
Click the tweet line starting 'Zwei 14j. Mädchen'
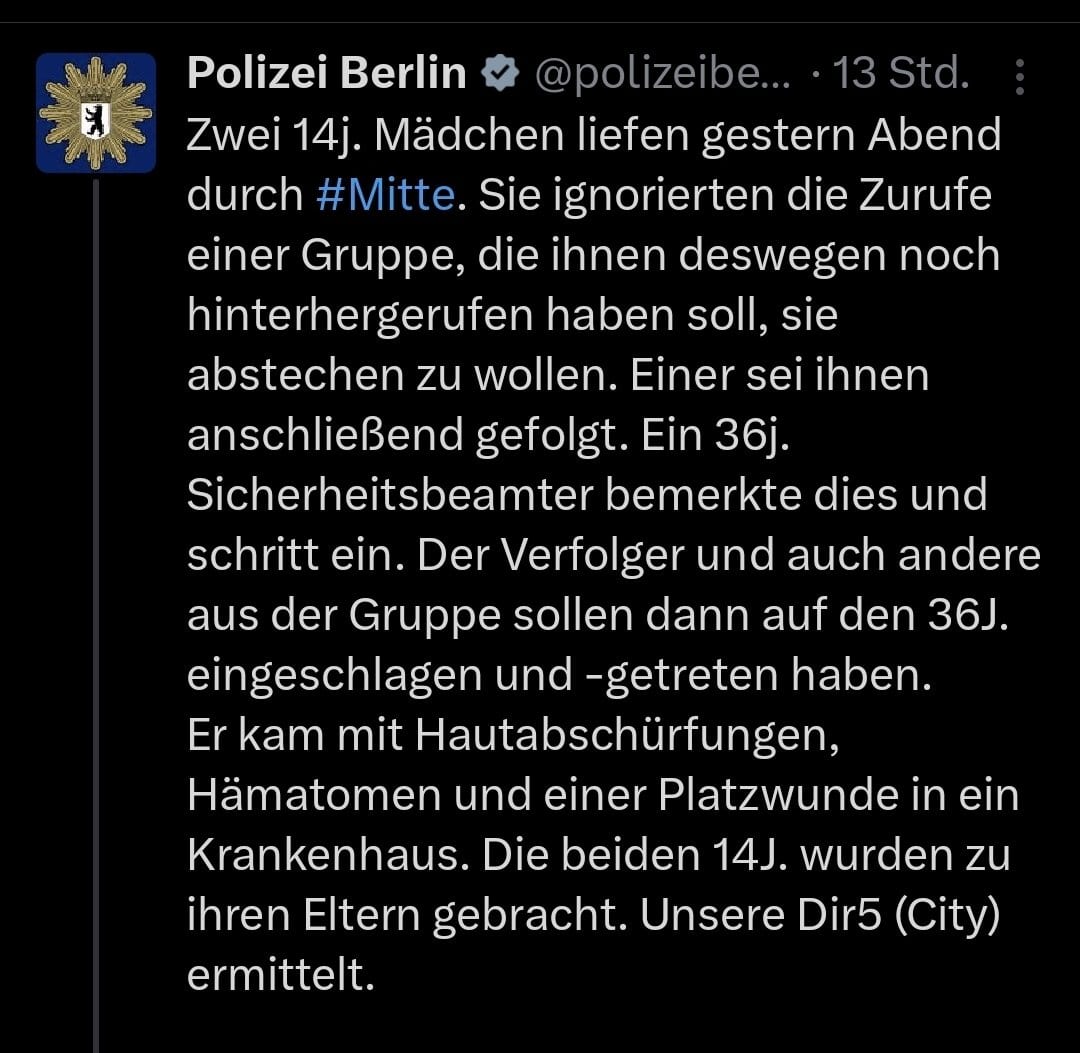tap(594, 136)
